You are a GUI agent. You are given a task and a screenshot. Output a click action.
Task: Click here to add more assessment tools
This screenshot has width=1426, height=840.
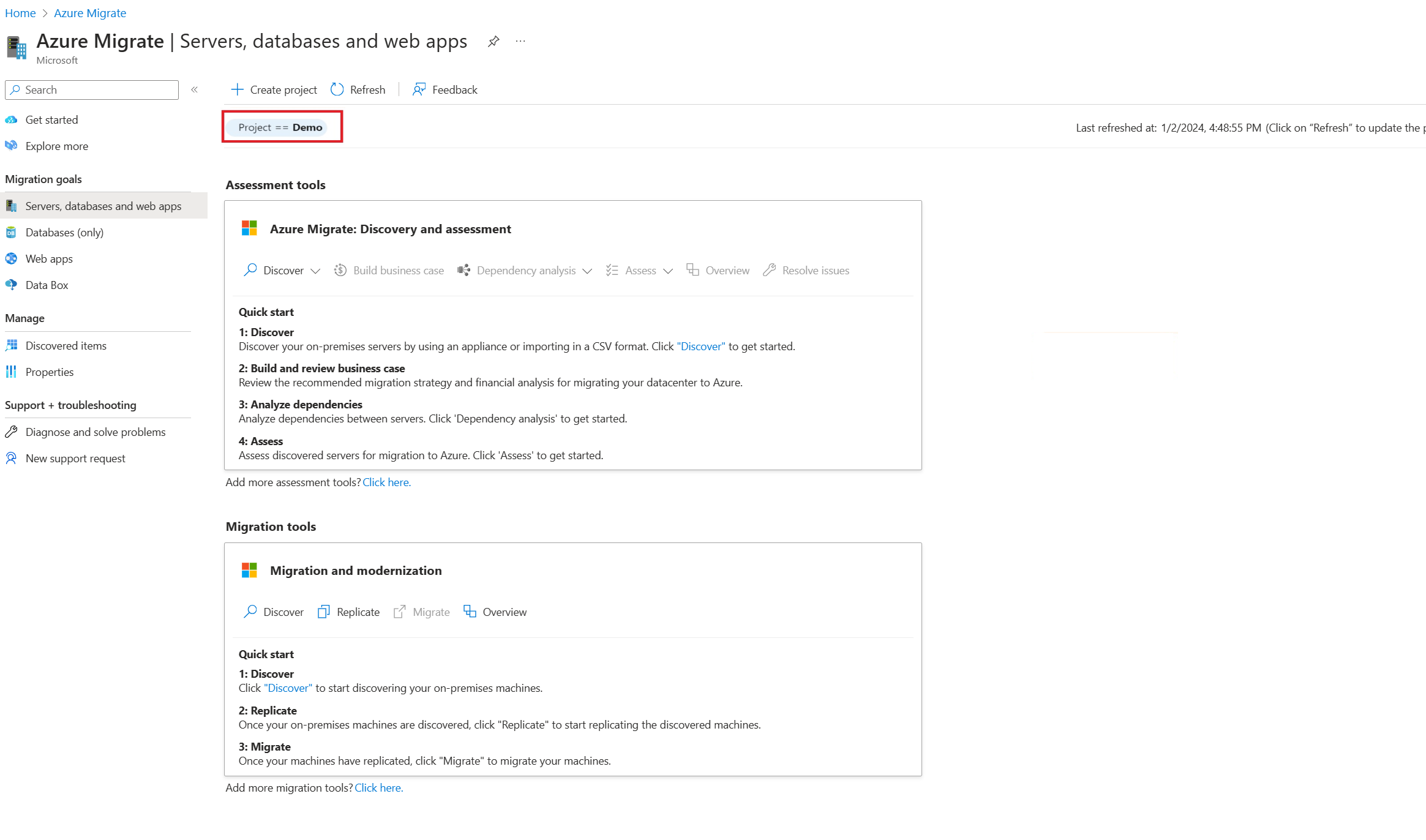[x=386, y=482]
